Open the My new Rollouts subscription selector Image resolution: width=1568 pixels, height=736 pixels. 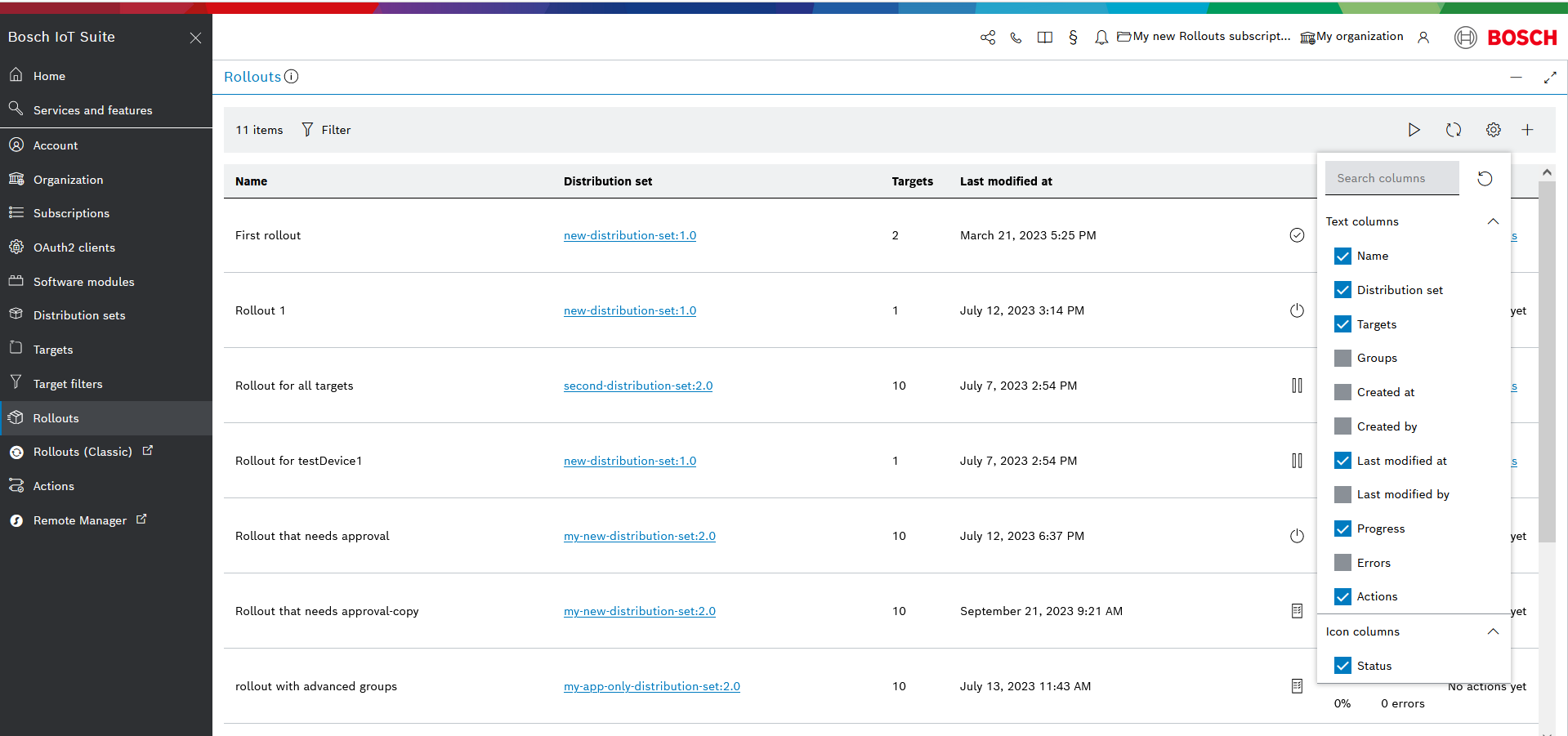pos(1204,37)
